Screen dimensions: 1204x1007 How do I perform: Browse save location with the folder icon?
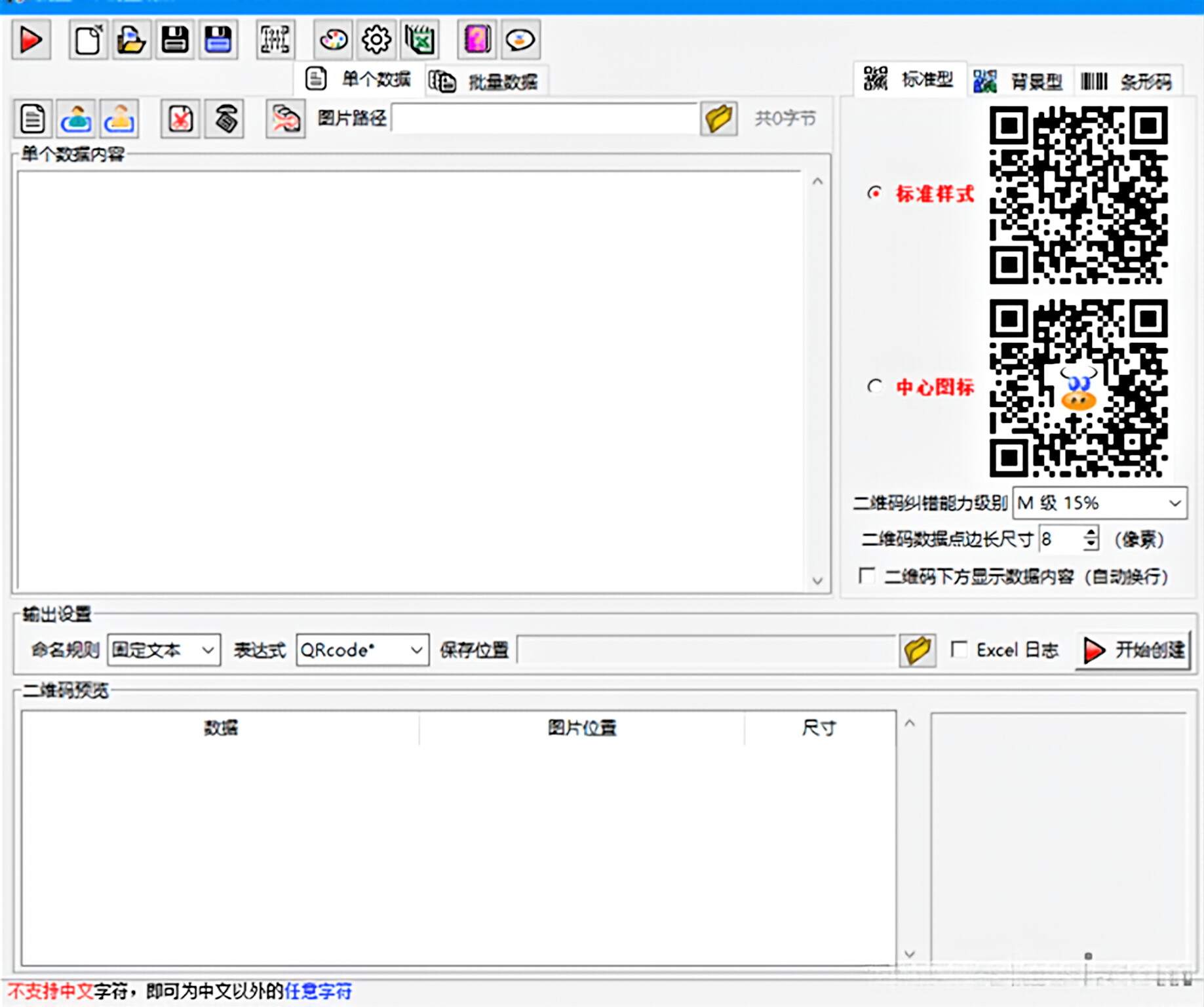[917, 650]
